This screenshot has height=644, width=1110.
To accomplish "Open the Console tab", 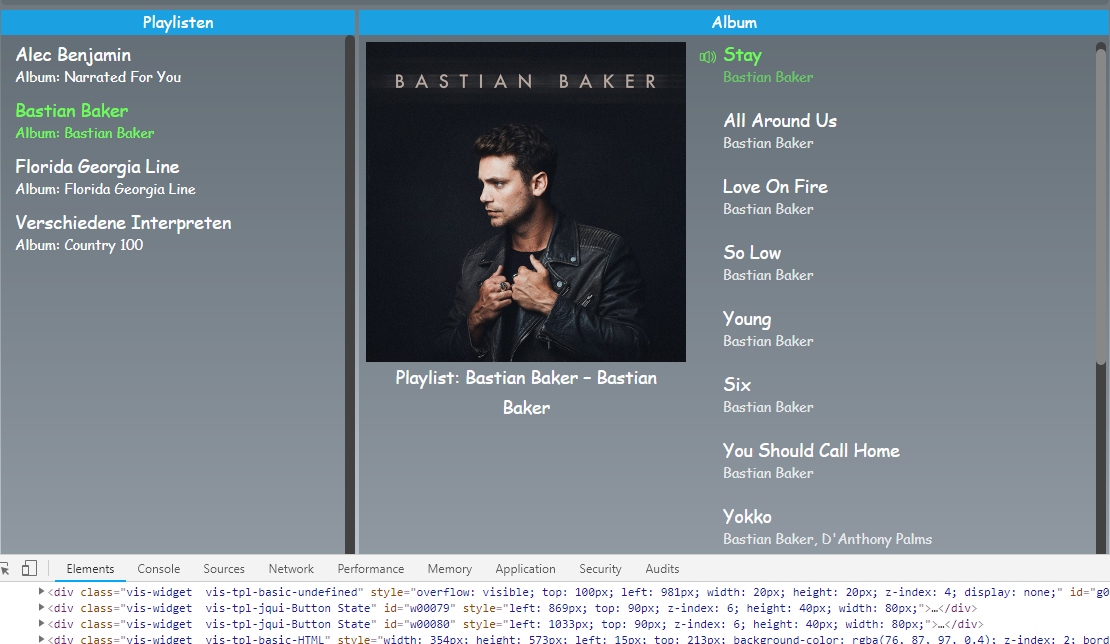I will click(x=159, y=568).
